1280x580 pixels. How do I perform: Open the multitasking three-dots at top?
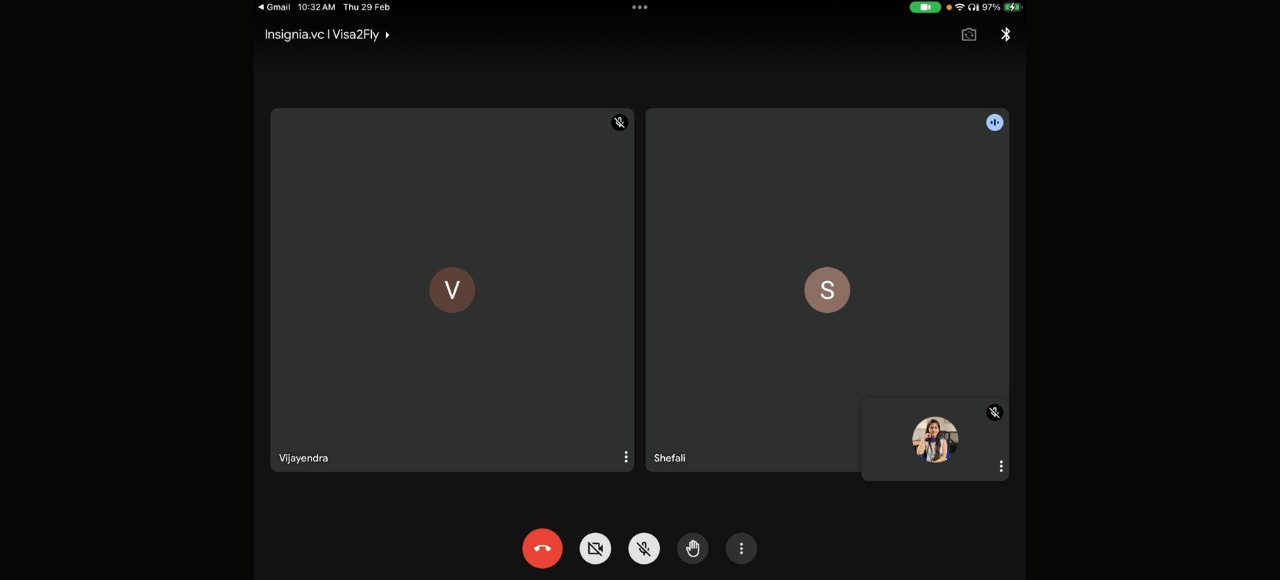[640, 7]
